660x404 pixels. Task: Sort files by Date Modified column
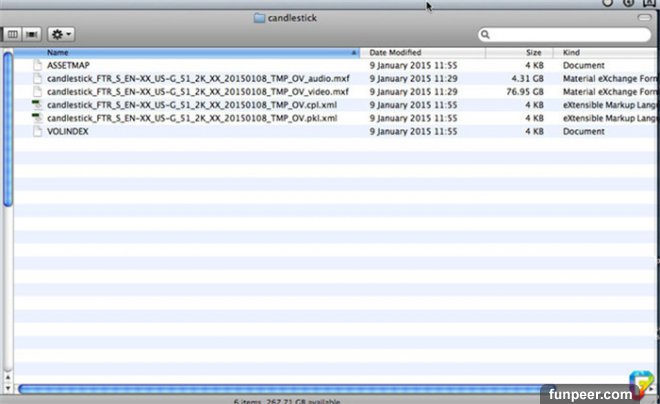point(395,51)
